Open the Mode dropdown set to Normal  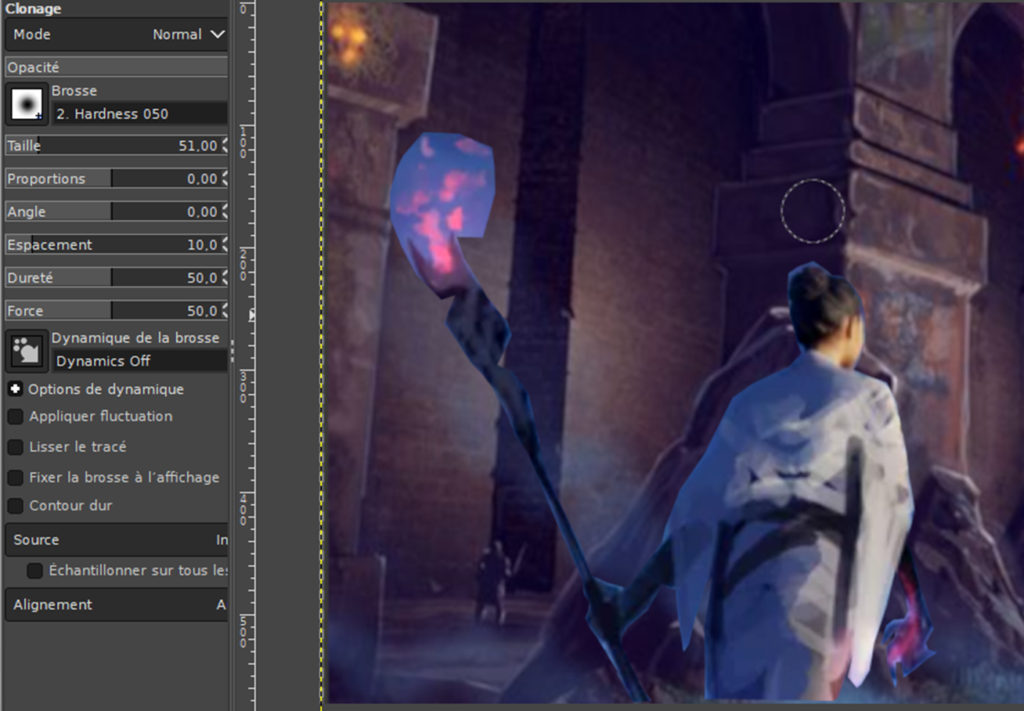(116, 34)
